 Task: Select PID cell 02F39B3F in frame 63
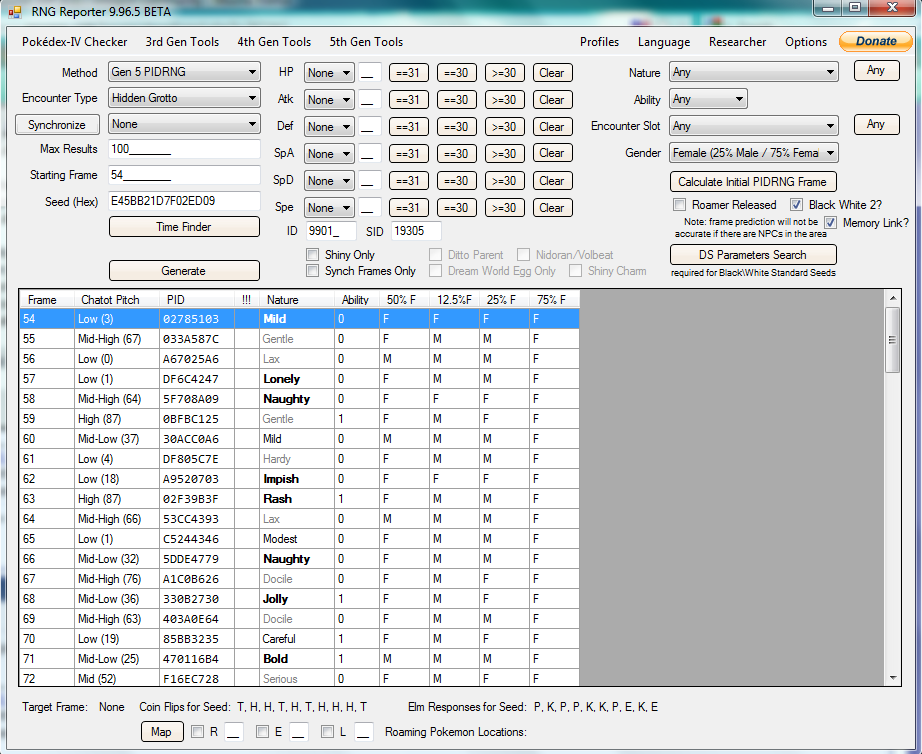(x=197, y=499)
